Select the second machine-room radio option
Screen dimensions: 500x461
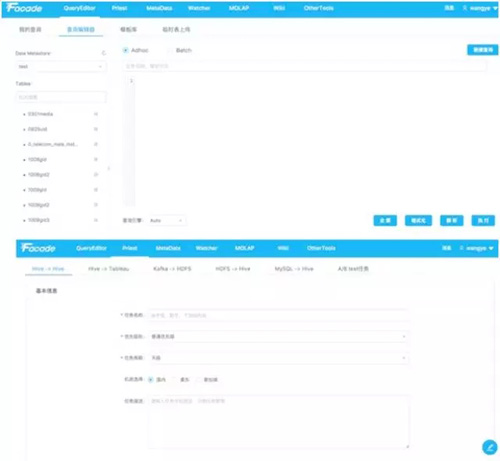click(174, 379)
